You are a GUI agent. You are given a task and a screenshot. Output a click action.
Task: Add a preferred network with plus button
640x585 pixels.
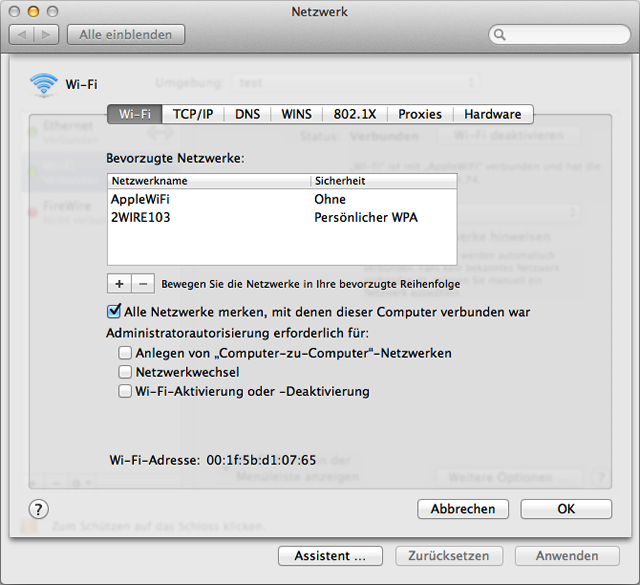tap(119, 284)
